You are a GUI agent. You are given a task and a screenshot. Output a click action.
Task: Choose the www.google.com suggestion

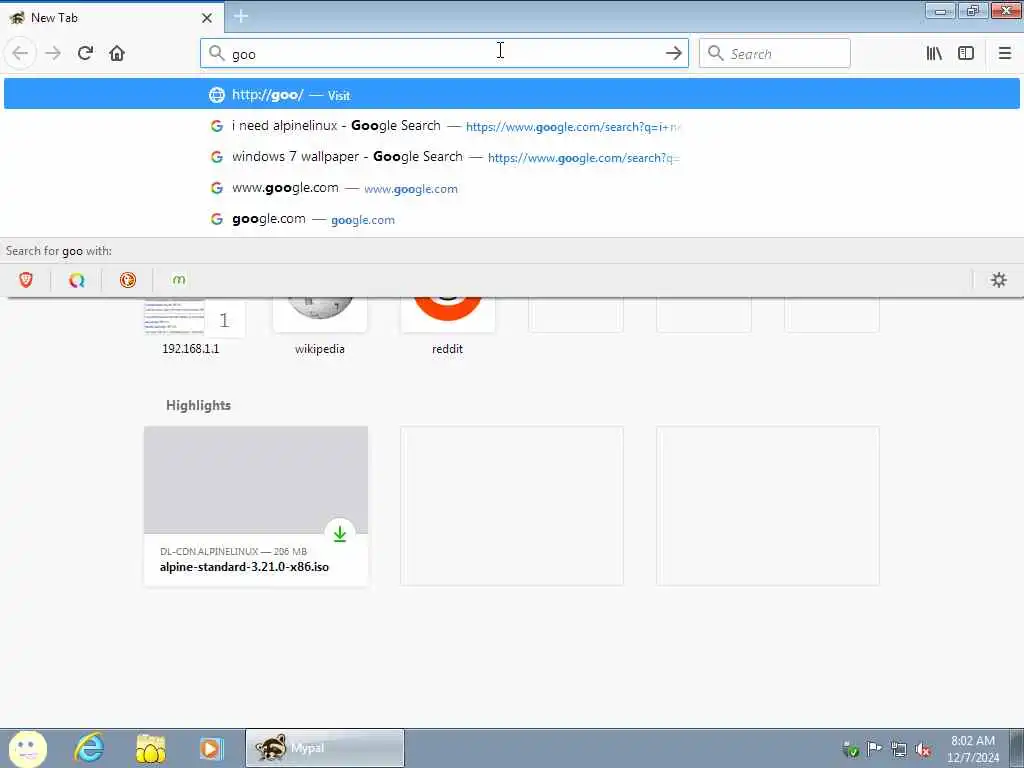point(511,188)
